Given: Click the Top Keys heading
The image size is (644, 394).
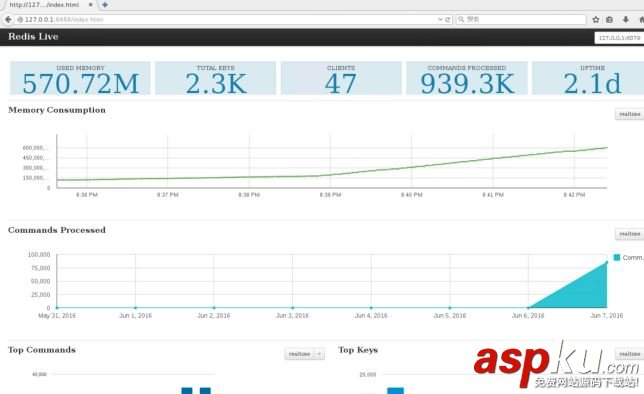Looking at the screenshot, I should [358, 350].
